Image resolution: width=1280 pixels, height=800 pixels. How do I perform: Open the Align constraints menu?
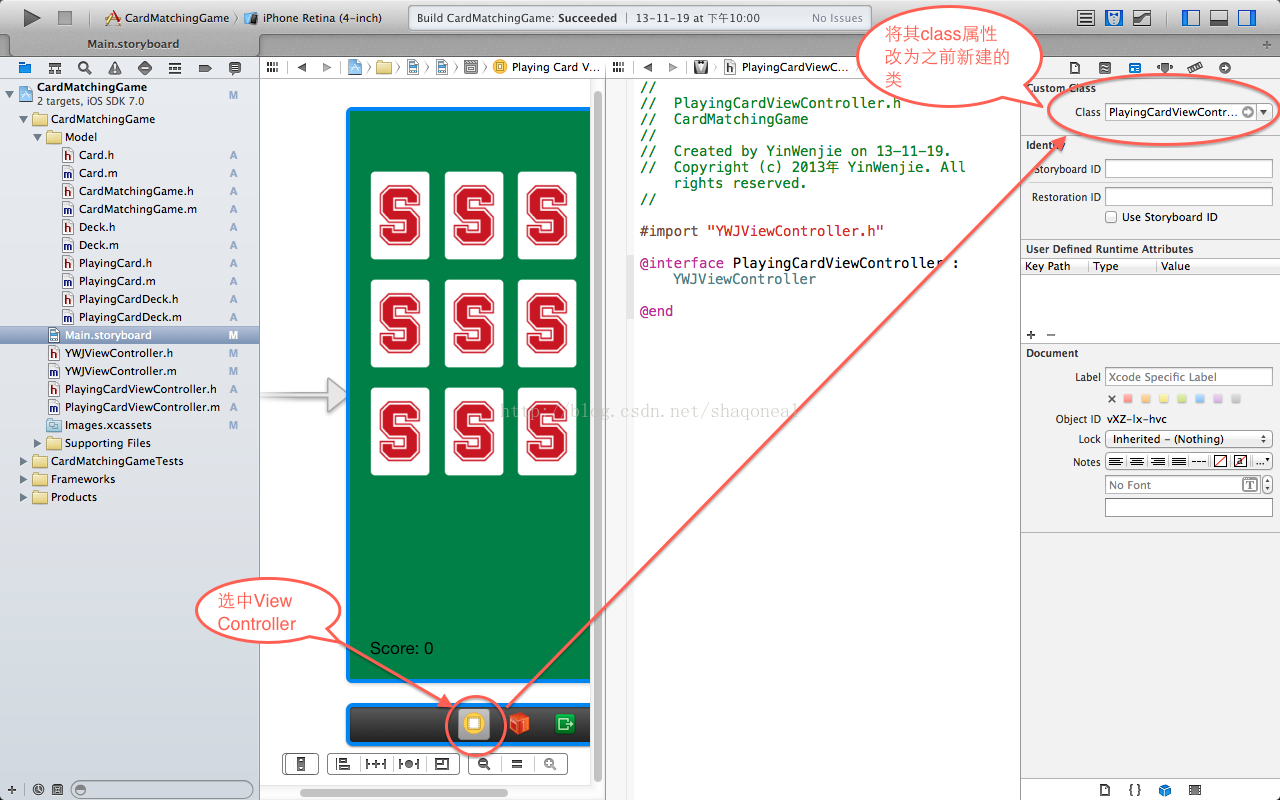click(x=343, y=764)
